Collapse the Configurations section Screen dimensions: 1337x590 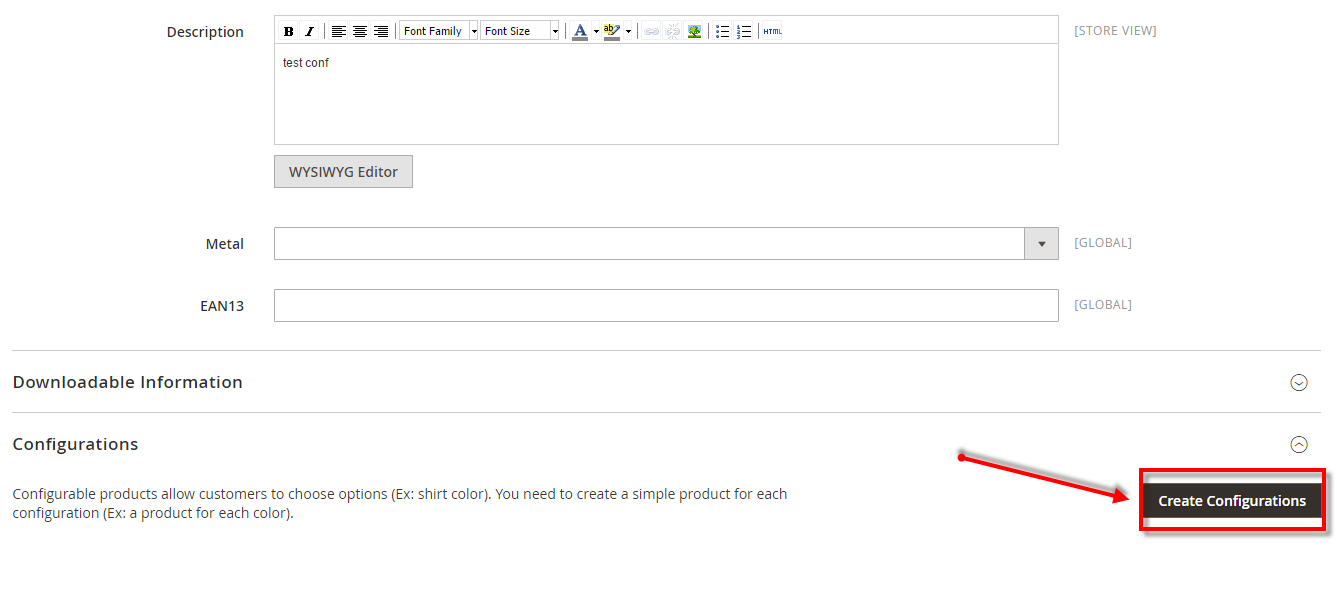[x=1299, y=444]
